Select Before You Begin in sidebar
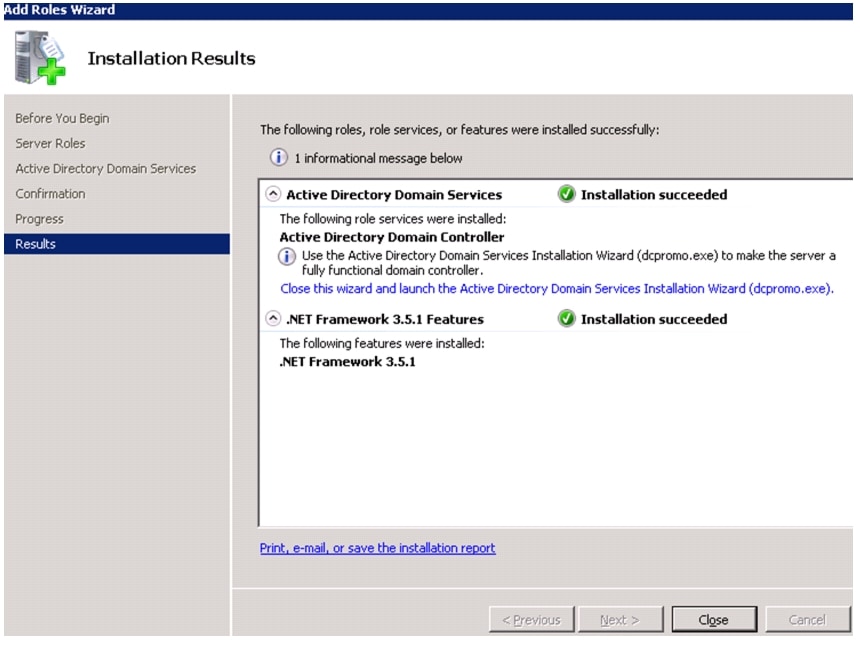 pos(62,118)
